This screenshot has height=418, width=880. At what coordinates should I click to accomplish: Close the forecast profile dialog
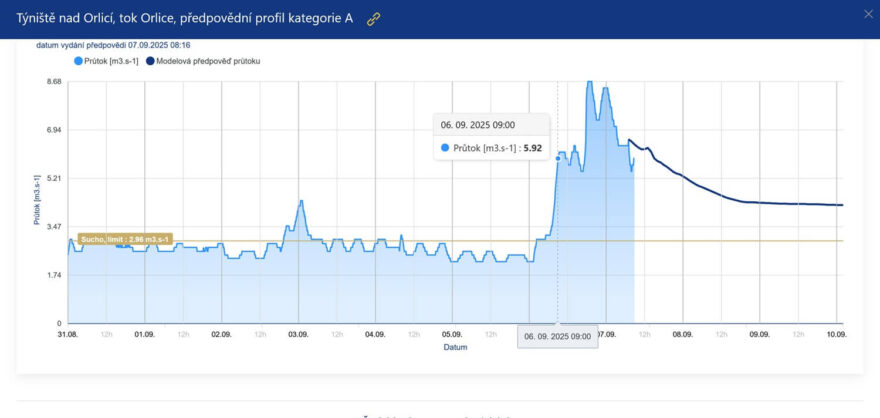point(868,14)
